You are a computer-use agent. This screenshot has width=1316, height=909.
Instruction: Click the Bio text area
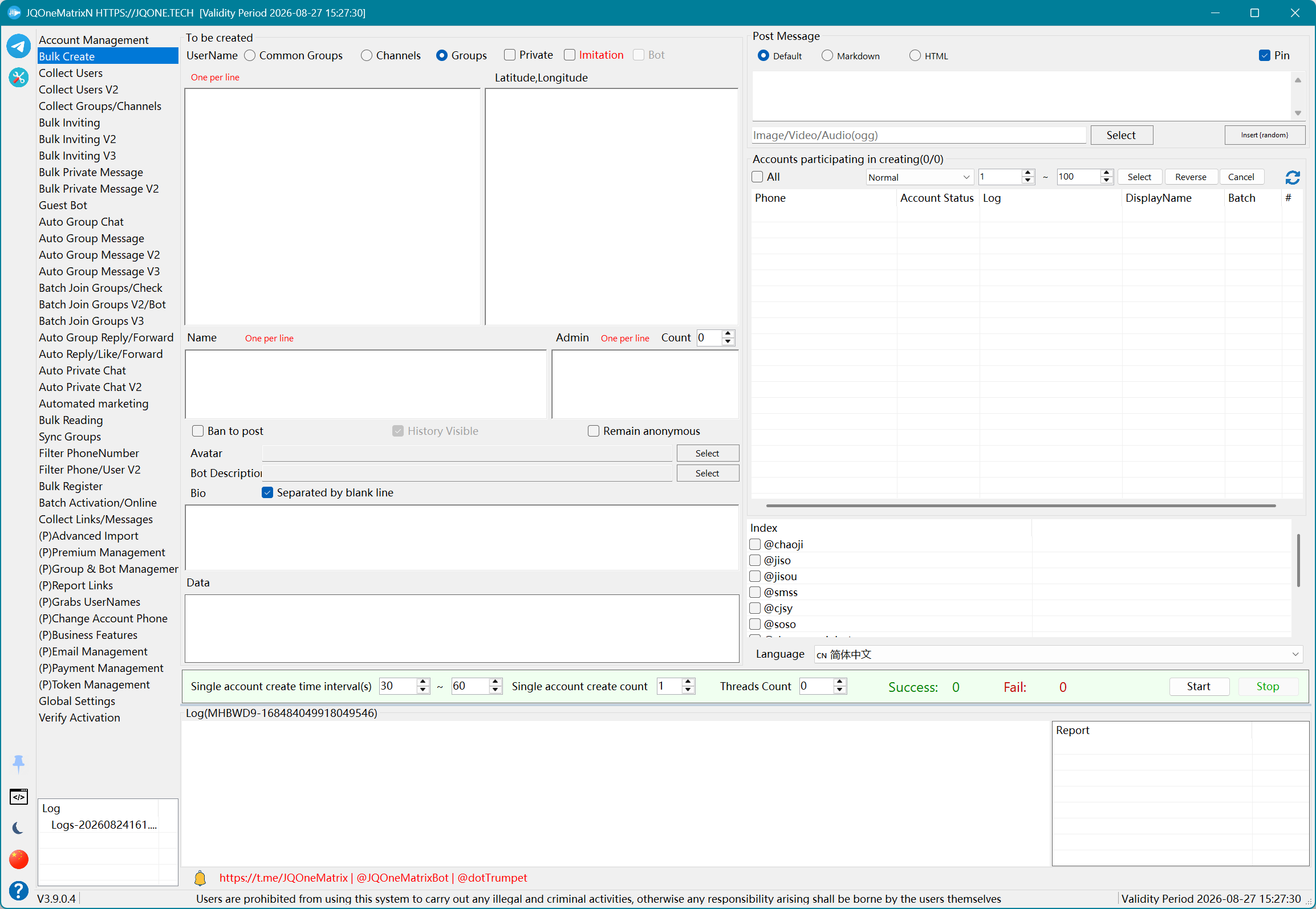tap(462, 537)
